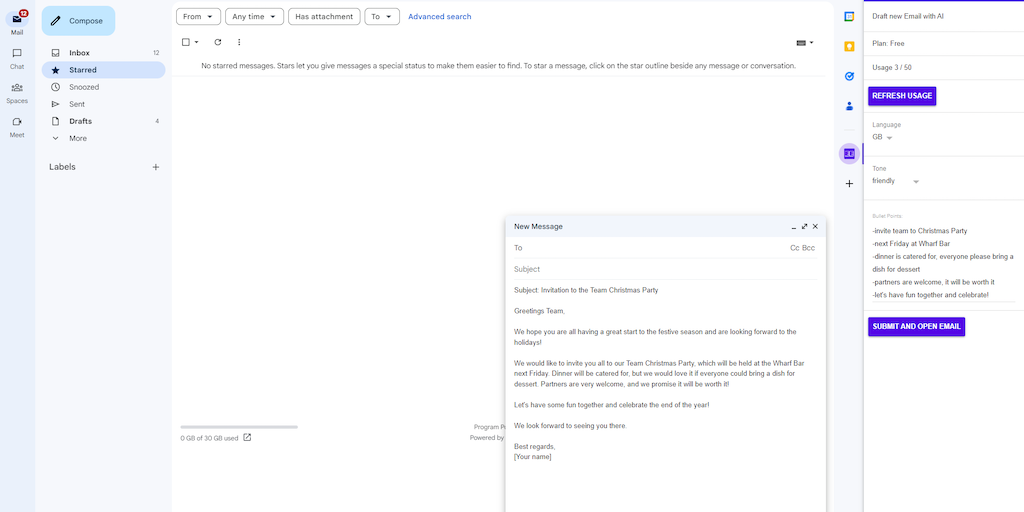Open Google Contacts side panel icon
Screen dimensions: 1024x512
[849, 106]
